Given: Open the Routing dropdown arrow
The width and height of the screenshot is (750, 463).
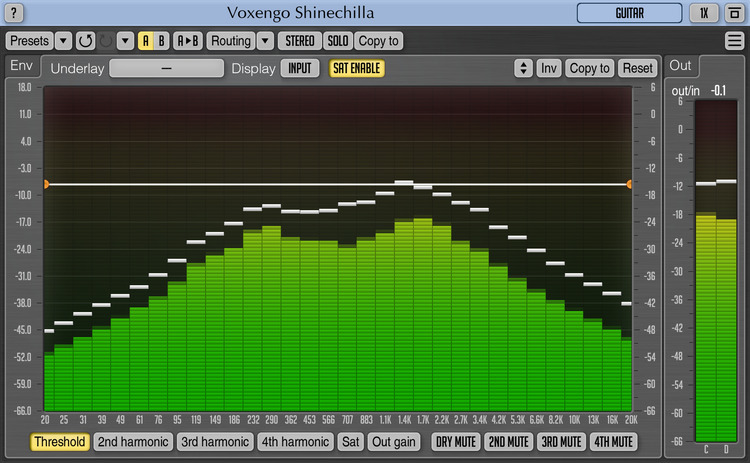Looking at the screenshot, I should [x=265, y=41].
